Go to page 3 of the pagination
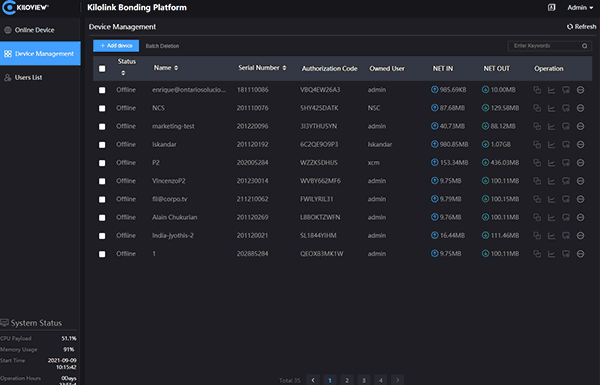 (x=364, y=380)
